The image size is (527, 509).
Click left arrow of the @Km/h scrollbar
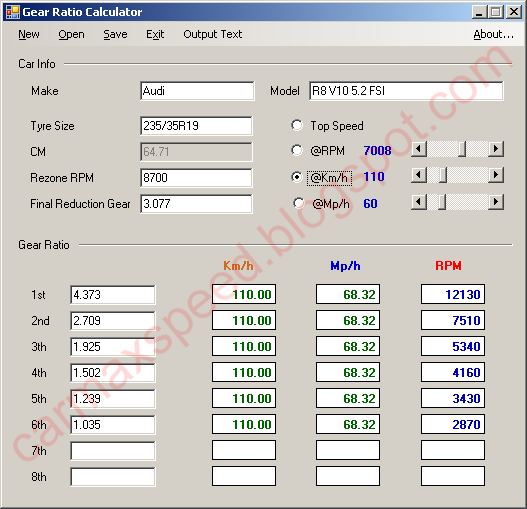point(418,175)
